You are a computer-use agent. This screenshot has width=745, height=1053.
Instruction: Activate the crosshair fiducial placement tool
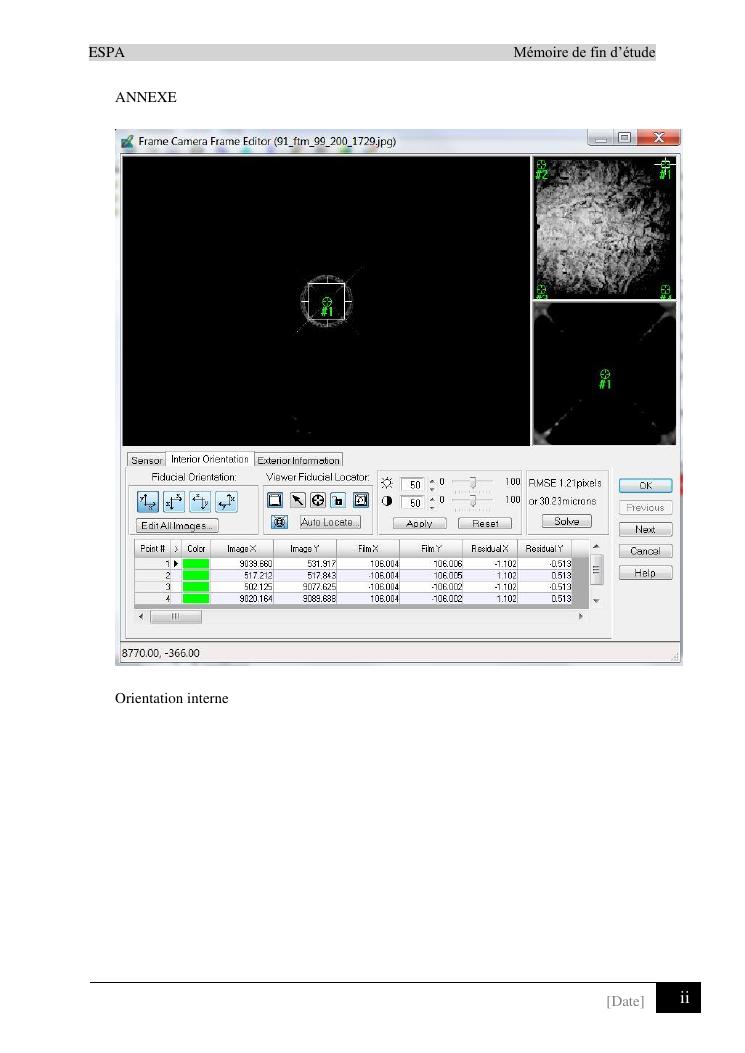[319, 500]
